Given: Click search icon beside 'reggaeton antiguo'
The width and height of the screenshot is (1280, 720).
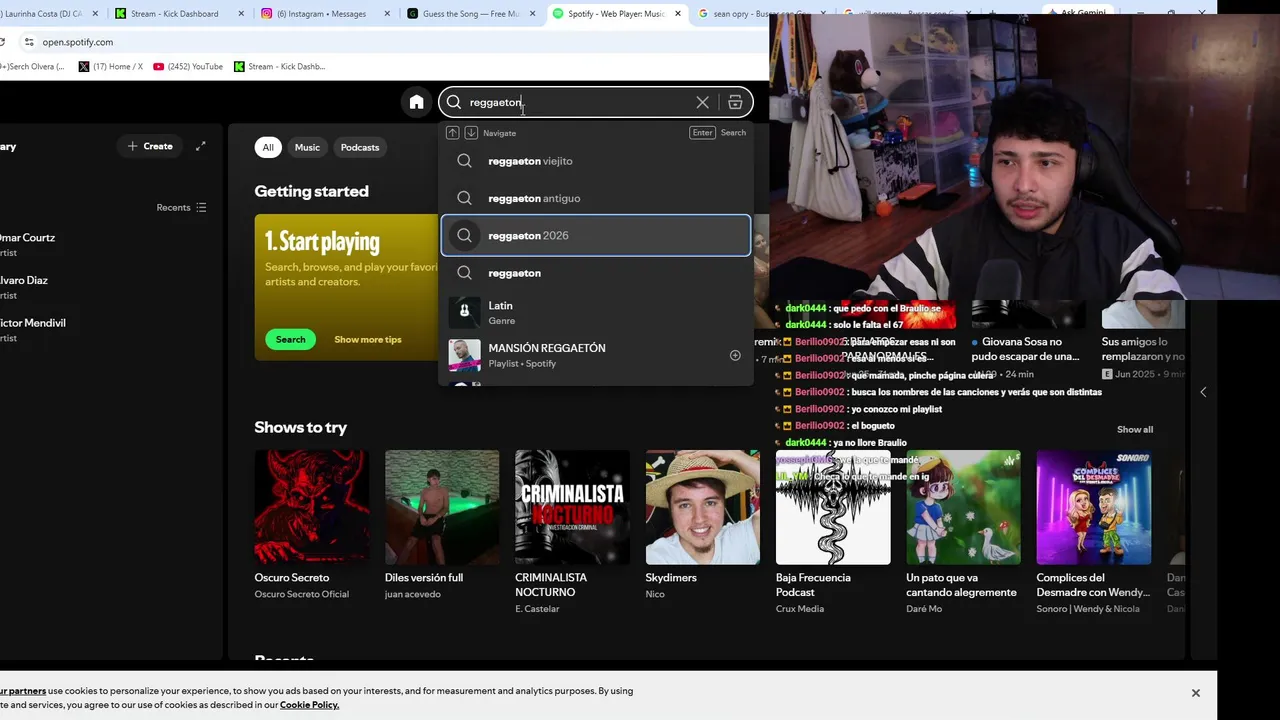Looking at the screenshot, I should pos(464,198).
